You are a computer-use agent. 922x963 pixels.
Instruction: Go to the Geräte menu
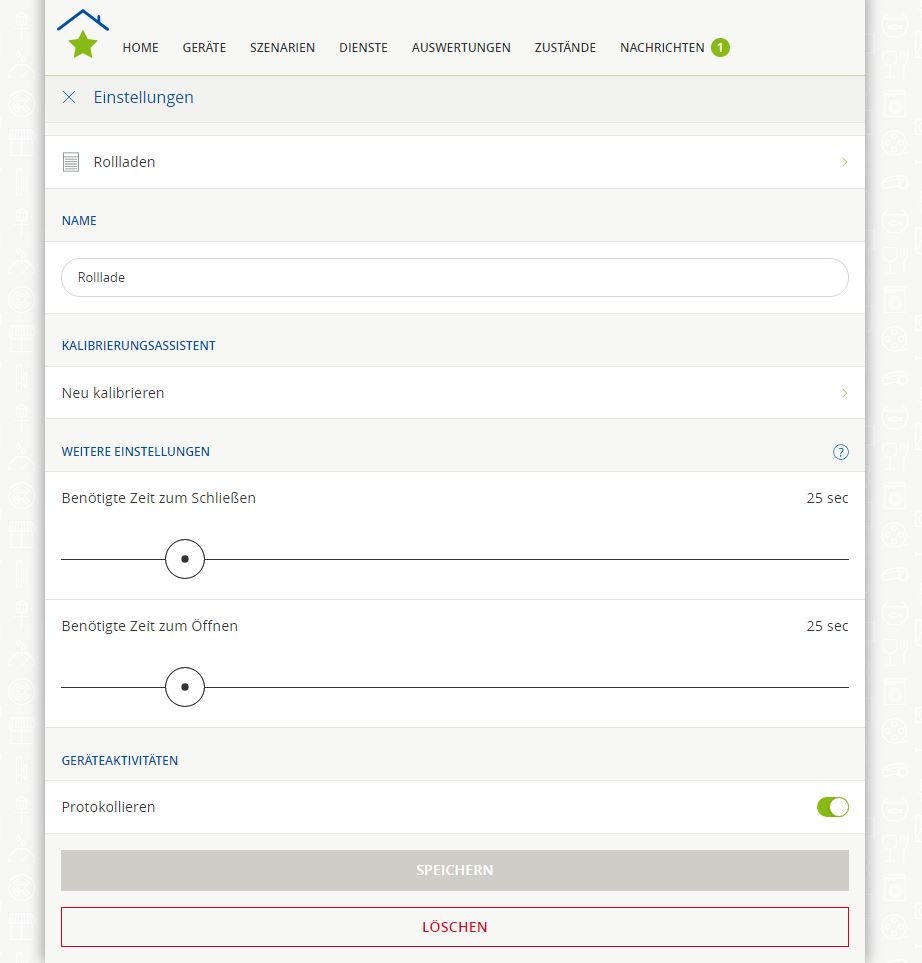tap(204, 47)
